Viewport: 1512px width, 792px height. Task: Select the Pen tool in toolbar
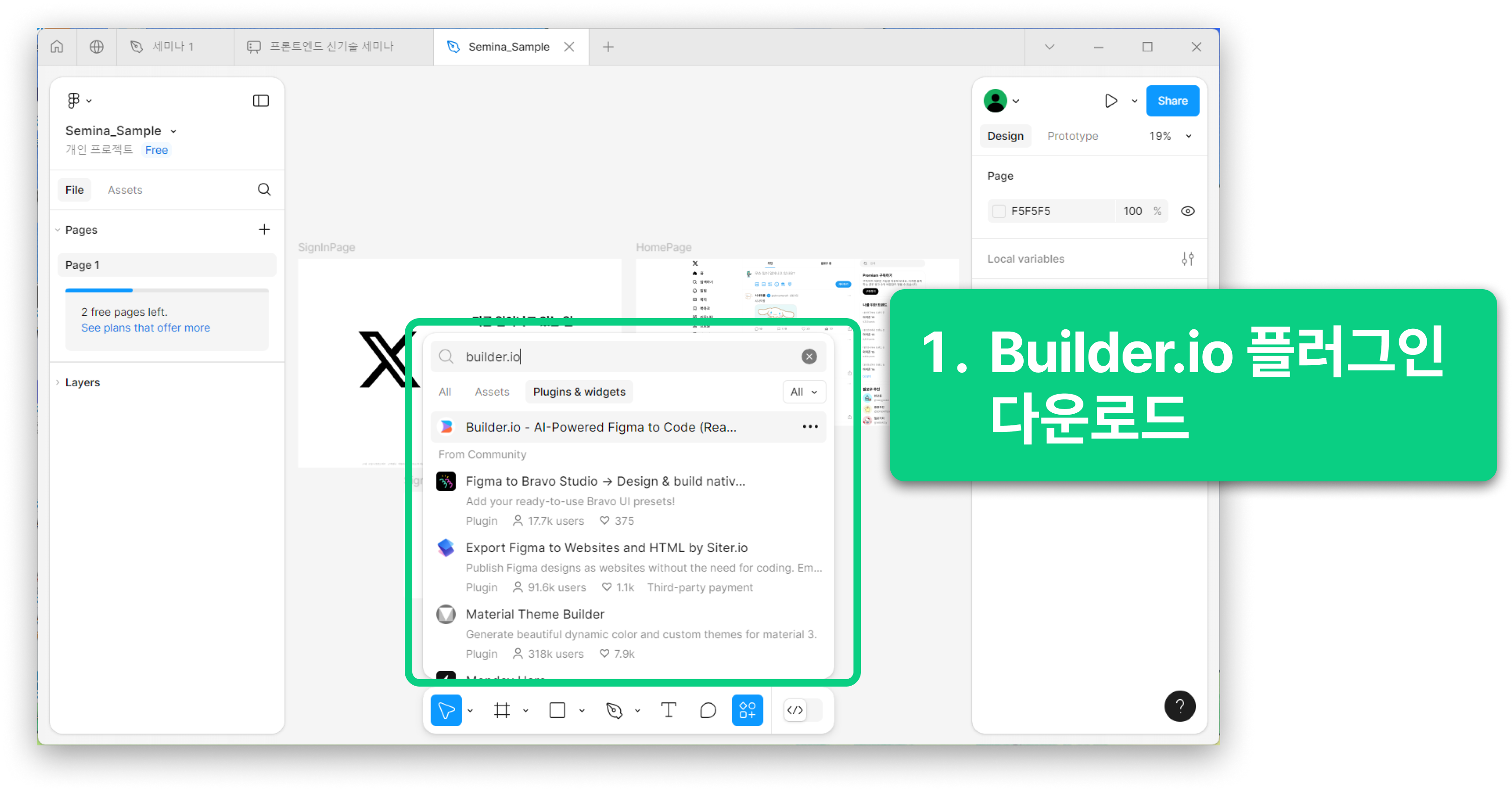click(x=614, y=710)
